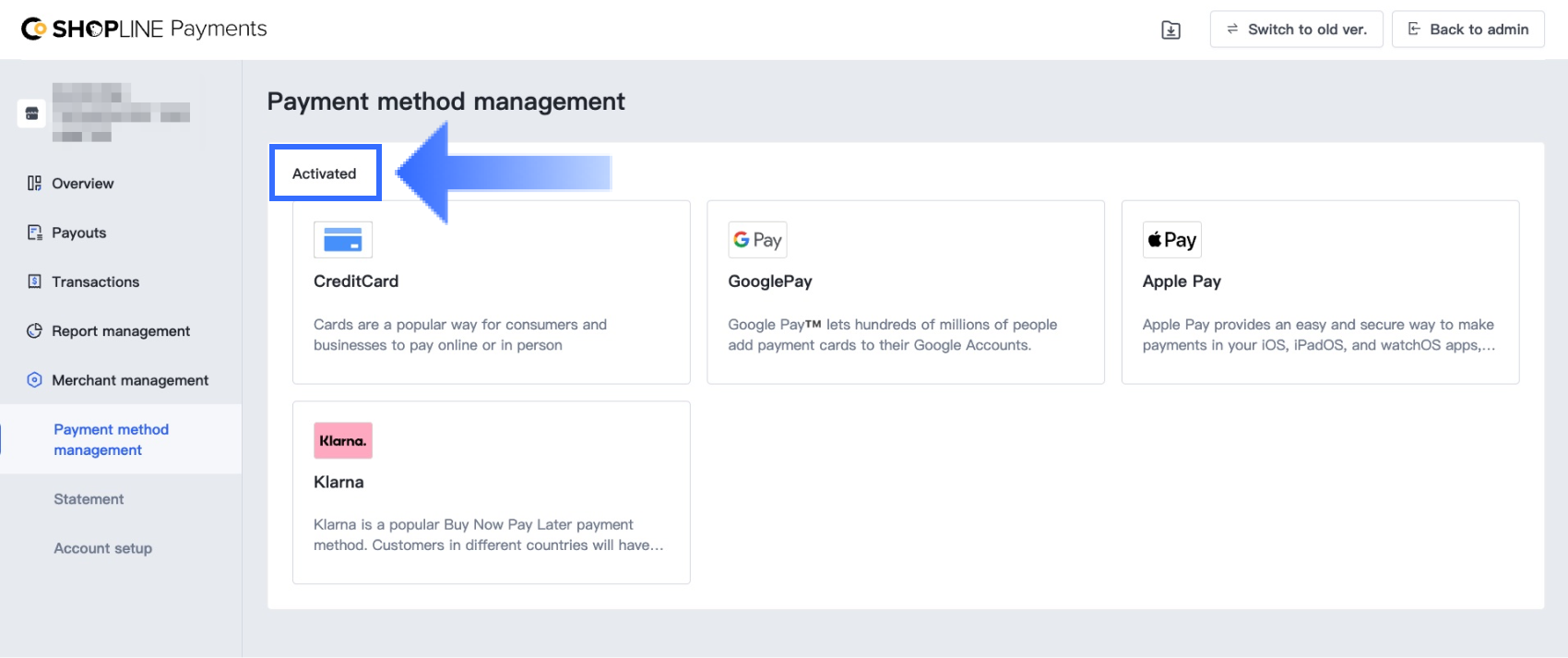
Task: Open the CreditCard payment method card
Action: pos(492,292)
